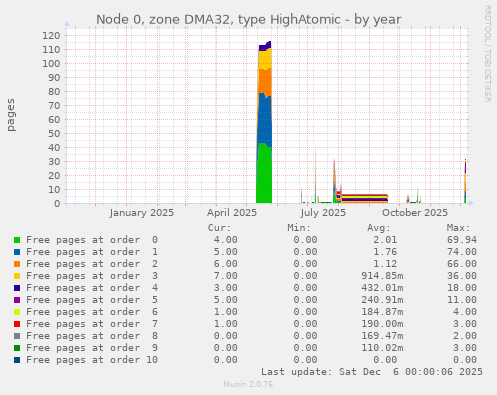The height and width of the screenshot is (395, 497).
Task: Click the order 7 average value 190.00m
Action: click(382, 324)
